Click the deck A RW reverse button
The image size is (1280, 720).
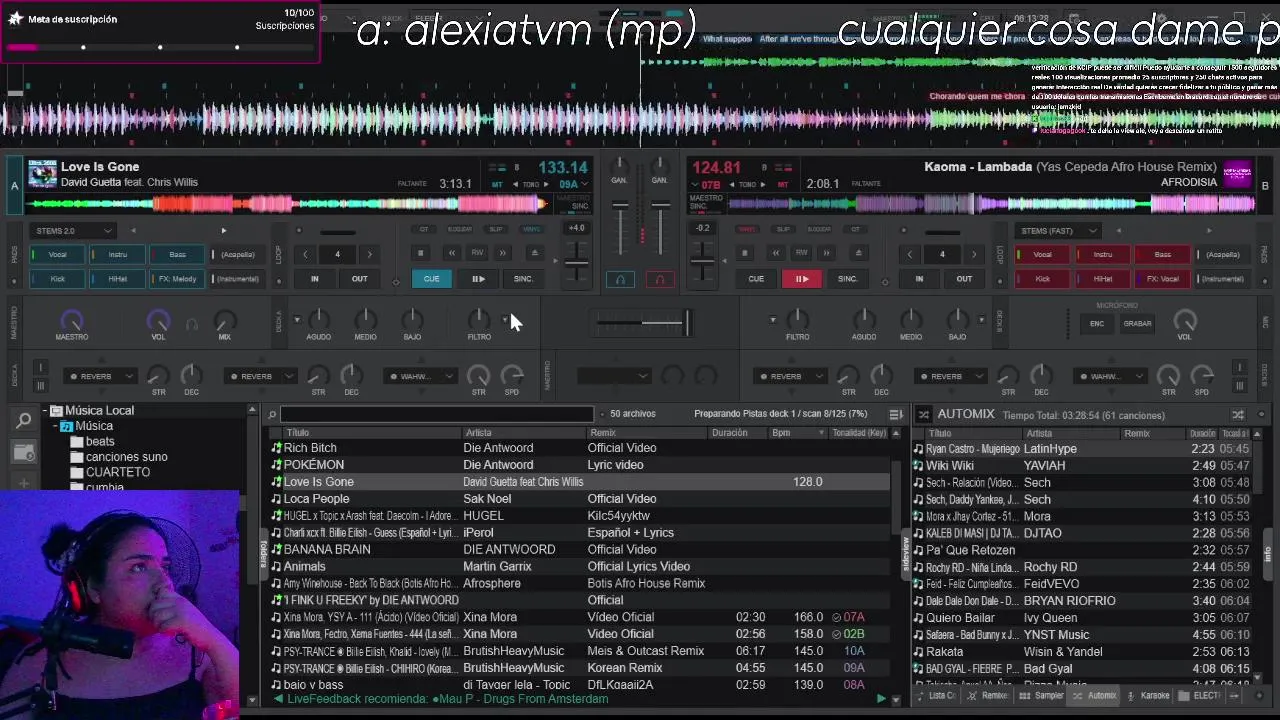point(478,253)
